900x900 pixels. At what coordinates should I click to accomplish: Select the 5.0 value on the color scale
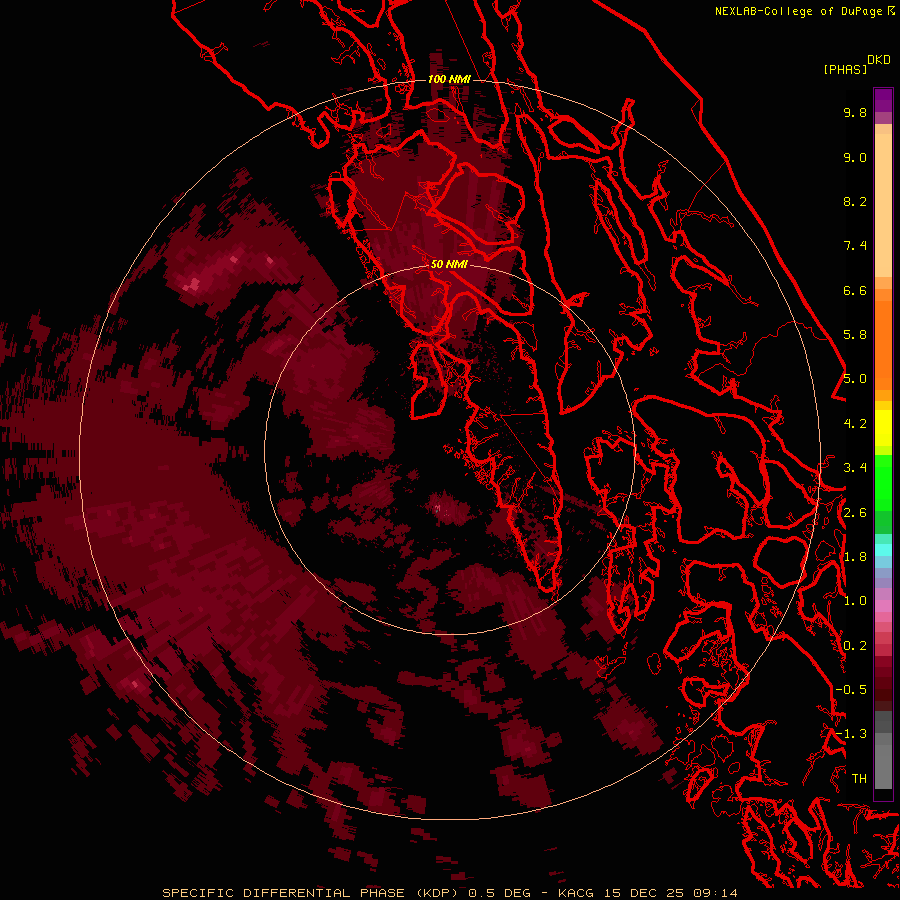855,379
